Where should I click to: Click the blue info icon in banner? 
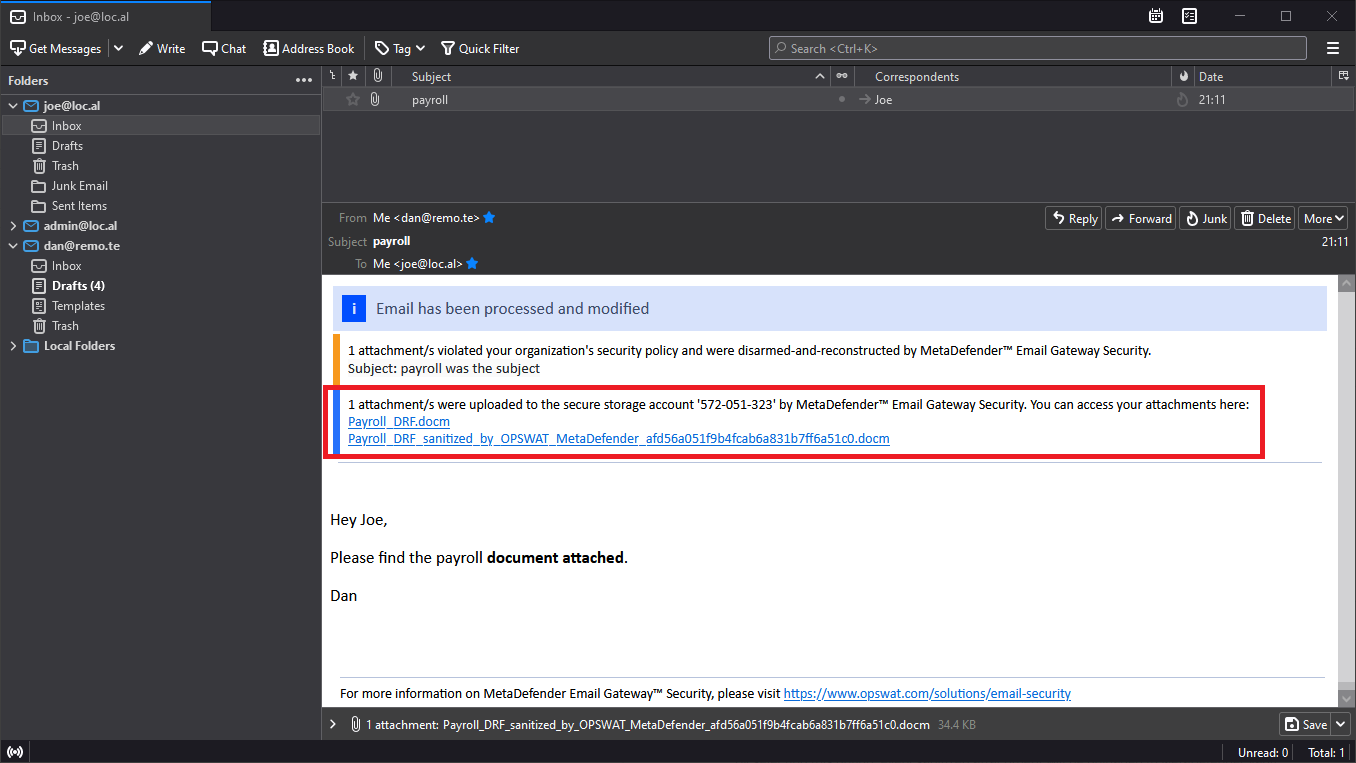354,309
